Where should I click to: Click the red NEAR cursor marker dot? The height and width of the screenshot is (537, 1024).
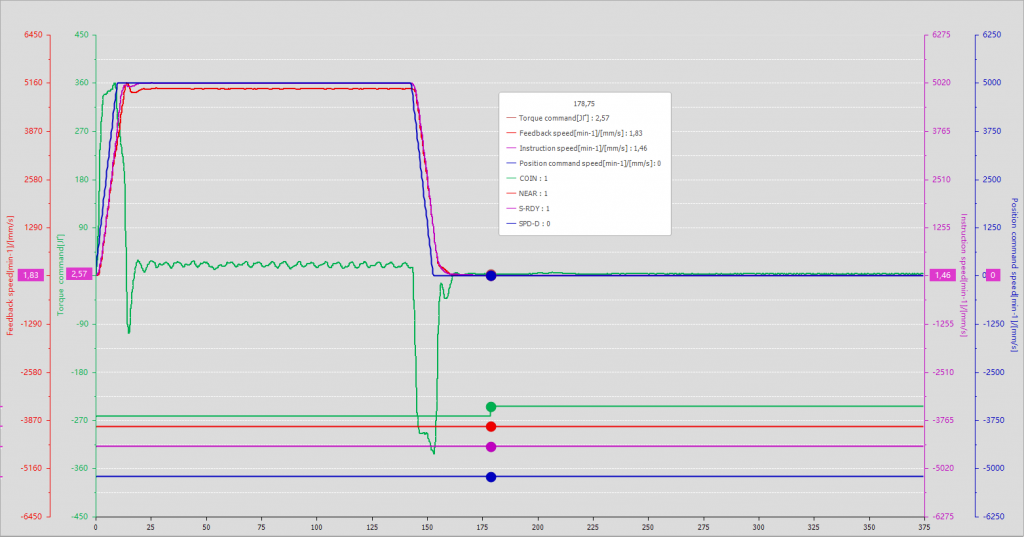(x=491, y=427)
